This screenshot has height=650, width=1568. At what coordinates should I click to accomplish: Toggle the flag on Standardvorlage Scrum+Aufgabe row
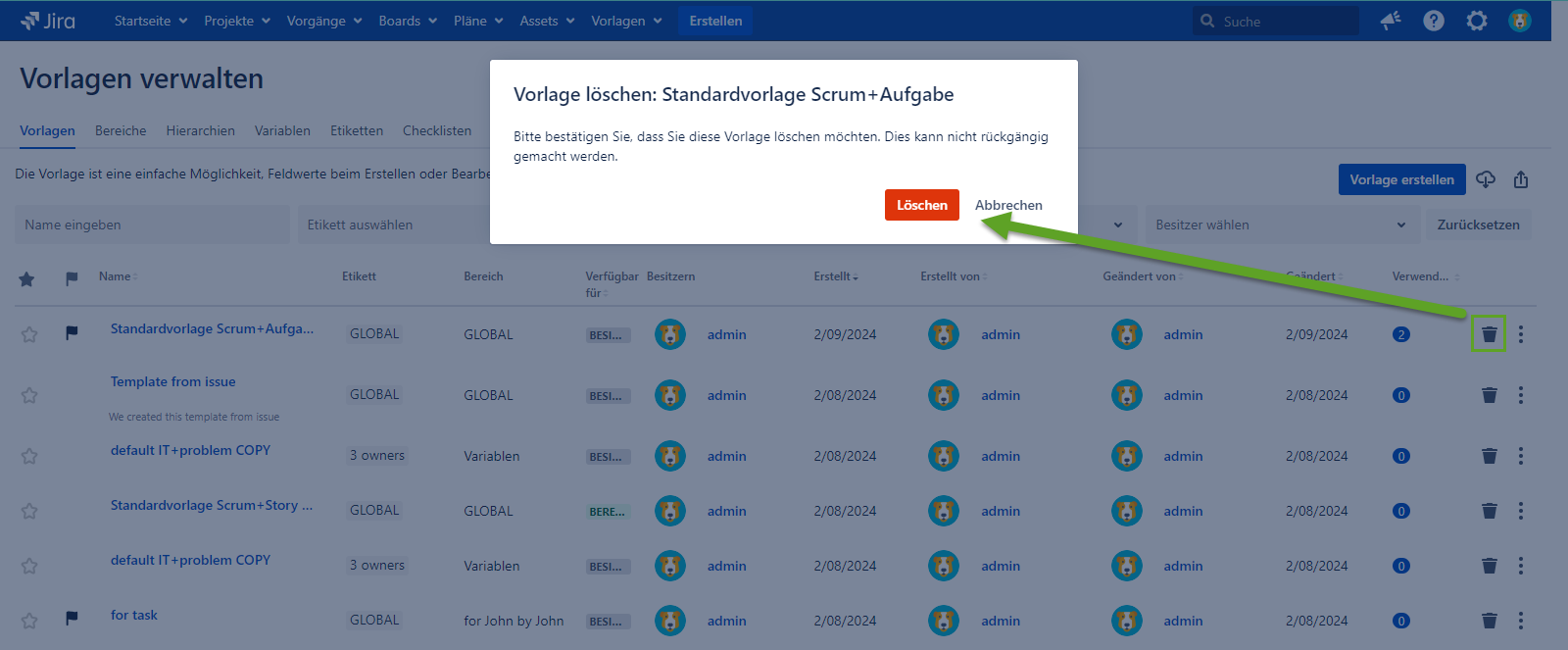coord(72,333)
